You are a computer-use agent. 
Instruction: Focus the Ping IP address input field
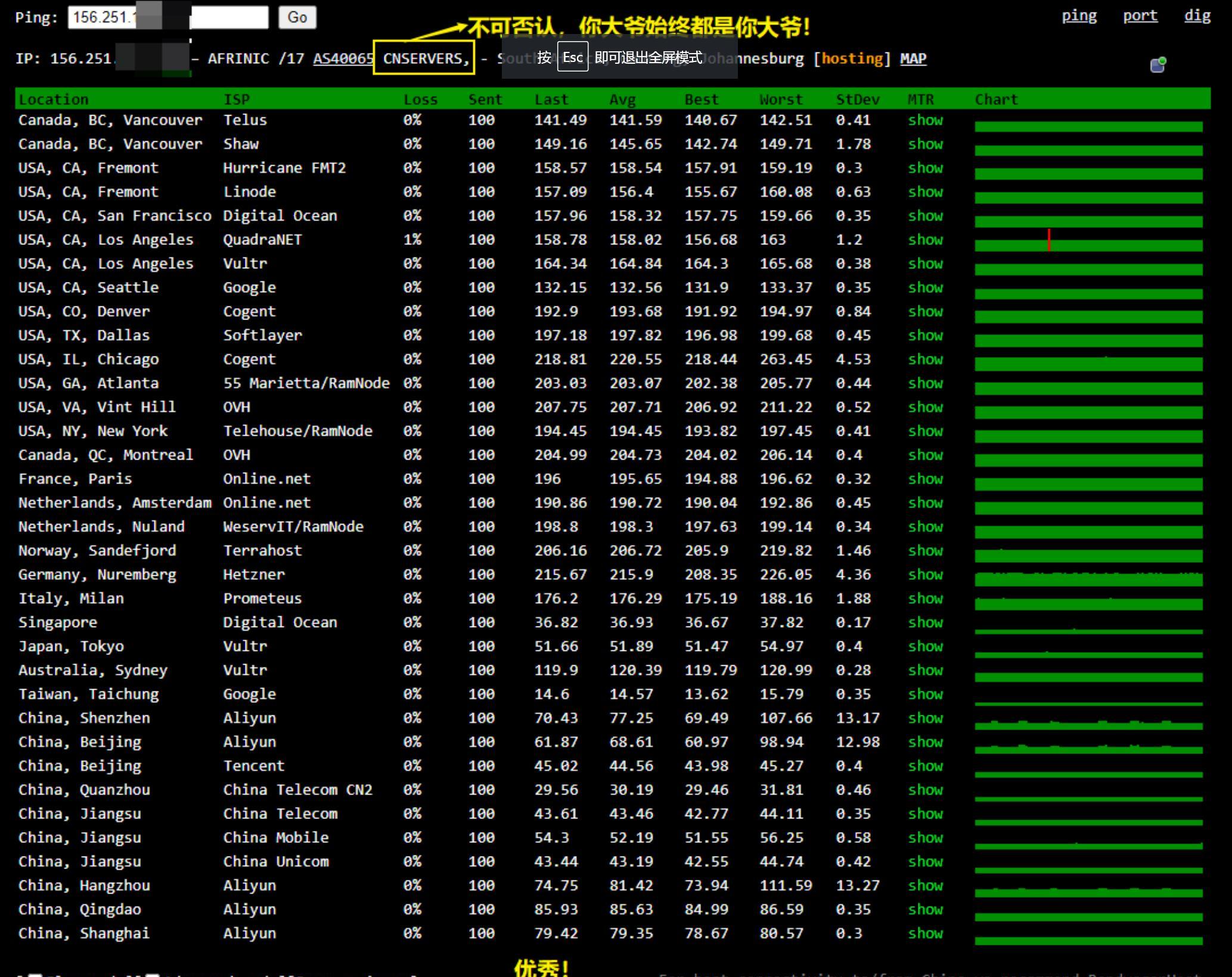click(168, 17)
